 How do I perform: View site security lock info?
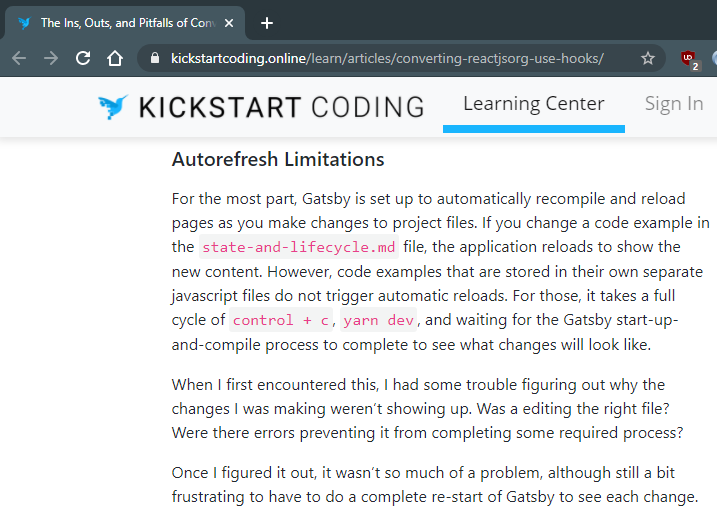[x=155, y=58]
